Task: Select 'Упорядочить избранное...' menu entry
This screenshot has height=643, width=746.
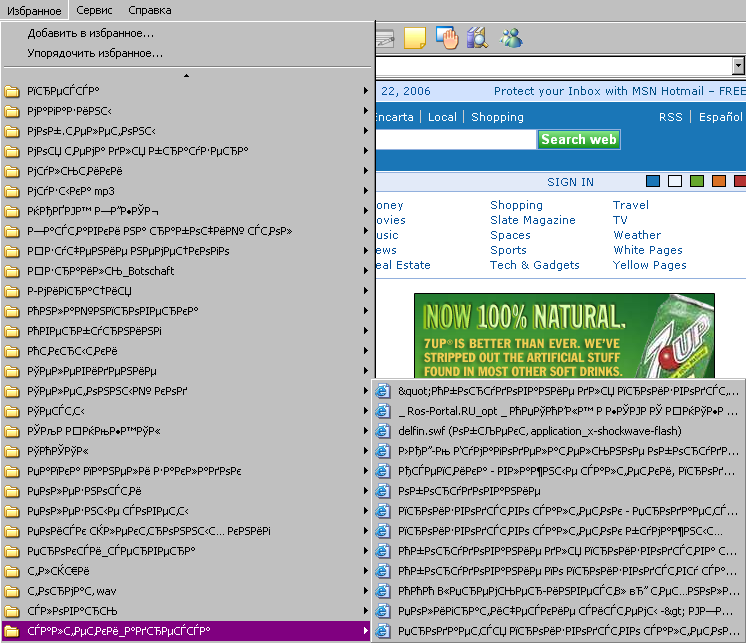Action: (x=95, y=53)
